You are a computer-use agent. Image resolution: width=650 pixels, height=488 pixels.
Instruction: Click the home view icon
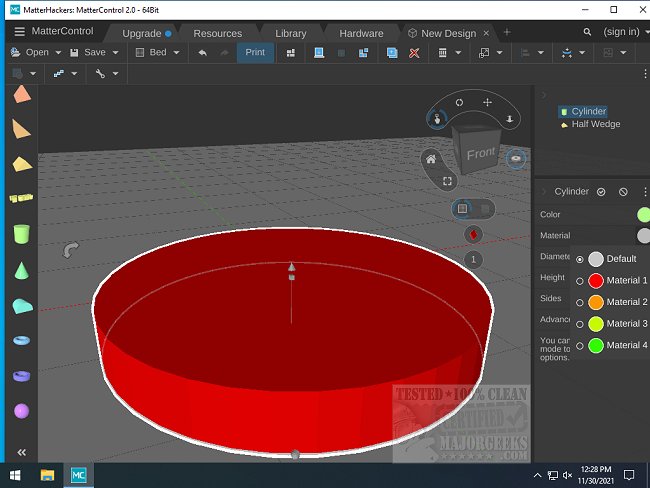pos(430,158)
